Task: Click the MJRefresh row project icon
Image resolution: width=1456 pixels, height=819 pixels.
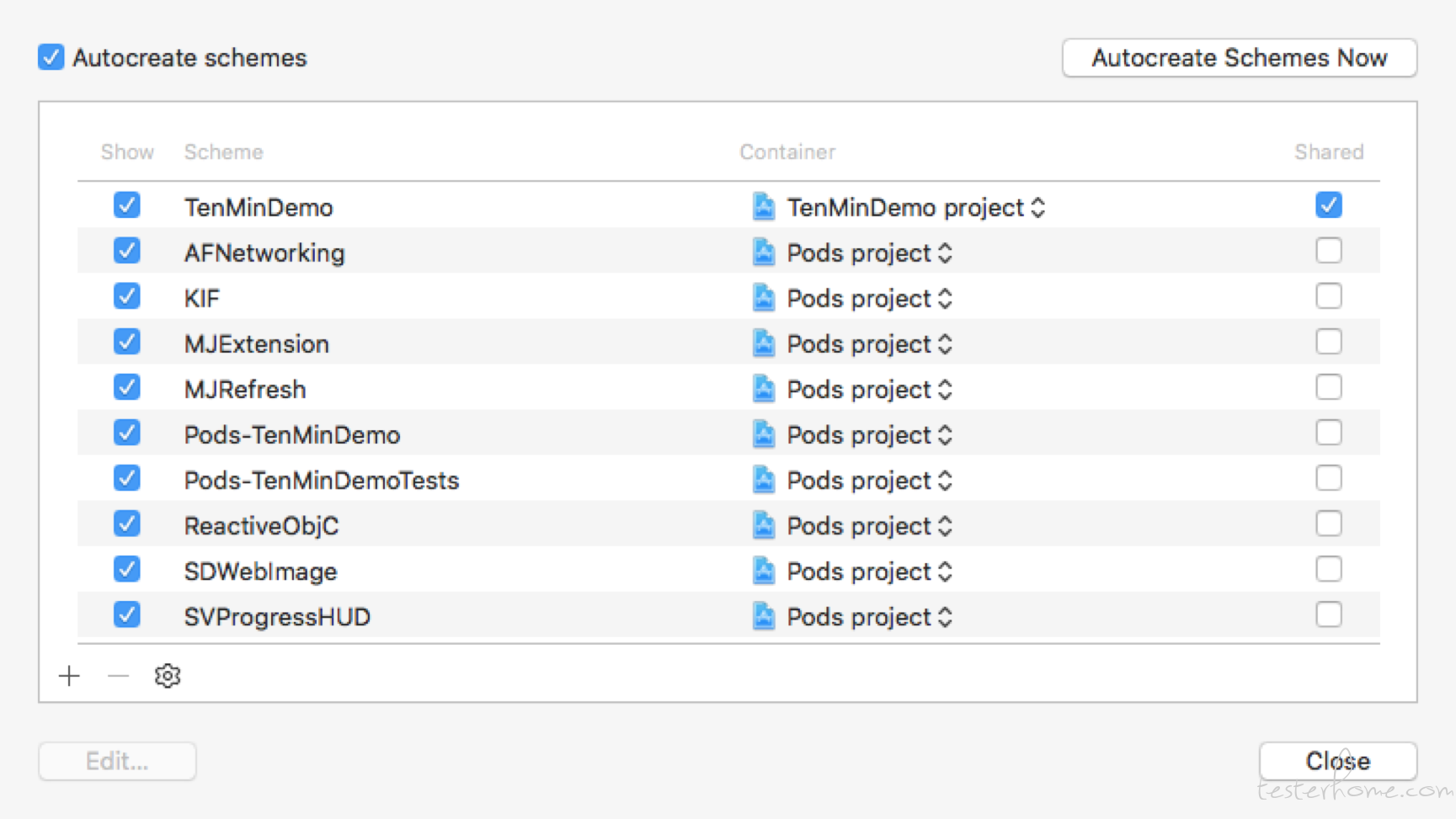Action: point(764,388)
